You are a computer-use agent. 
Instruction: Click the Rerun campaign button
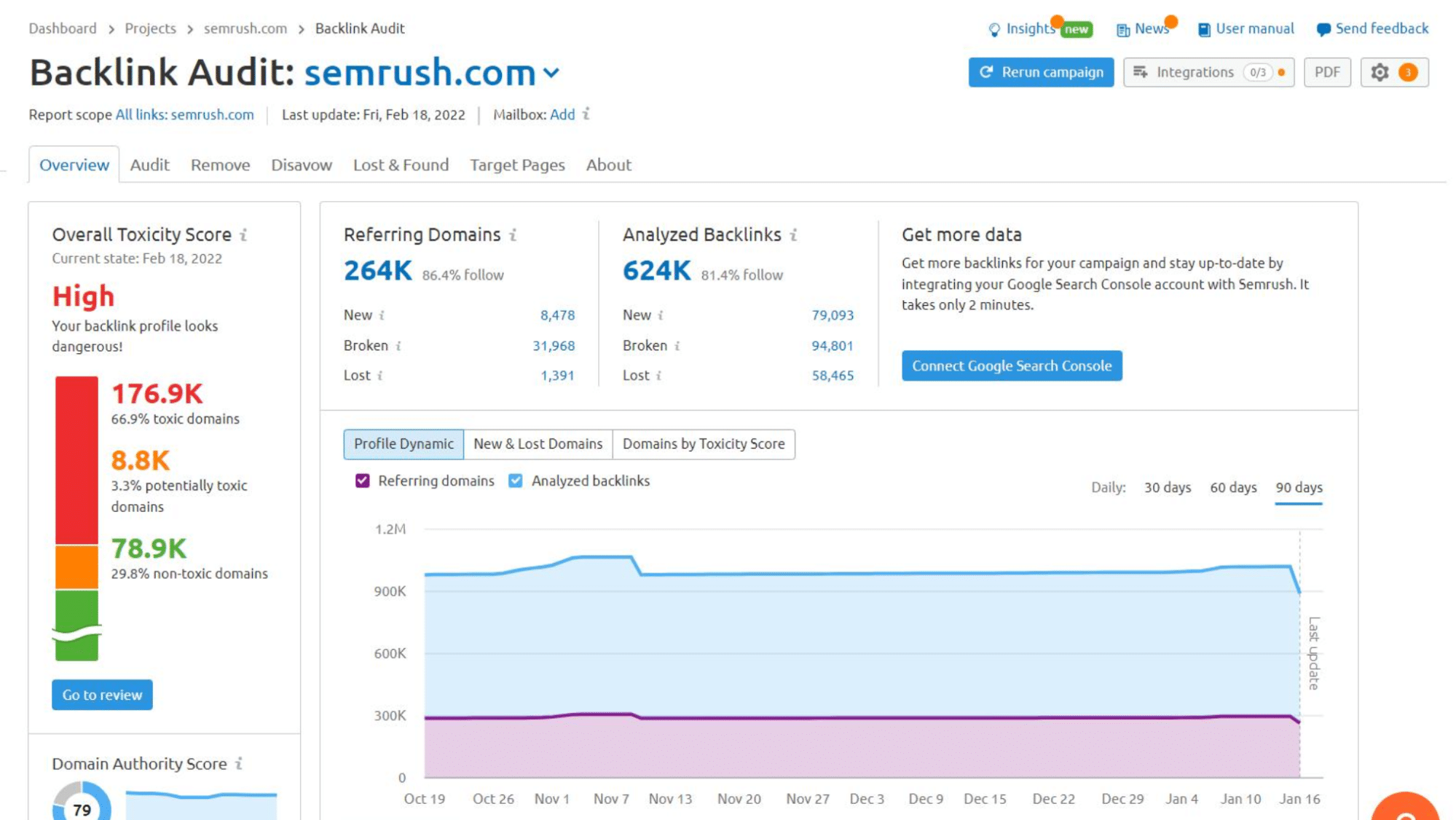1041,72
